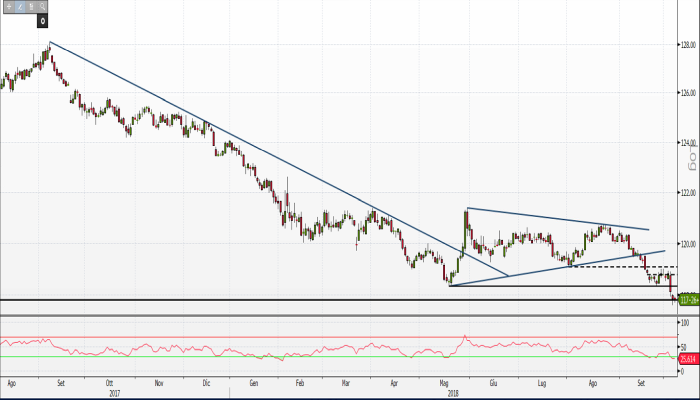Click the third chart toolbar icon
Screen dimensions: 700x400
[31, 7]
